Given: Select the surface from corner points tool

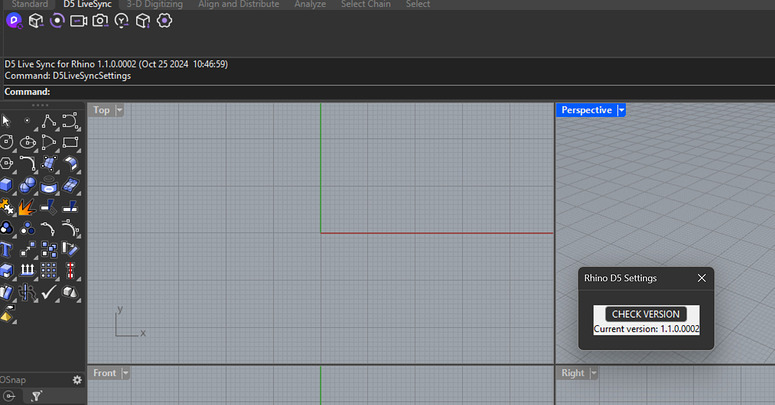Looking at the screenshot, I should click(x=49, y=164).
